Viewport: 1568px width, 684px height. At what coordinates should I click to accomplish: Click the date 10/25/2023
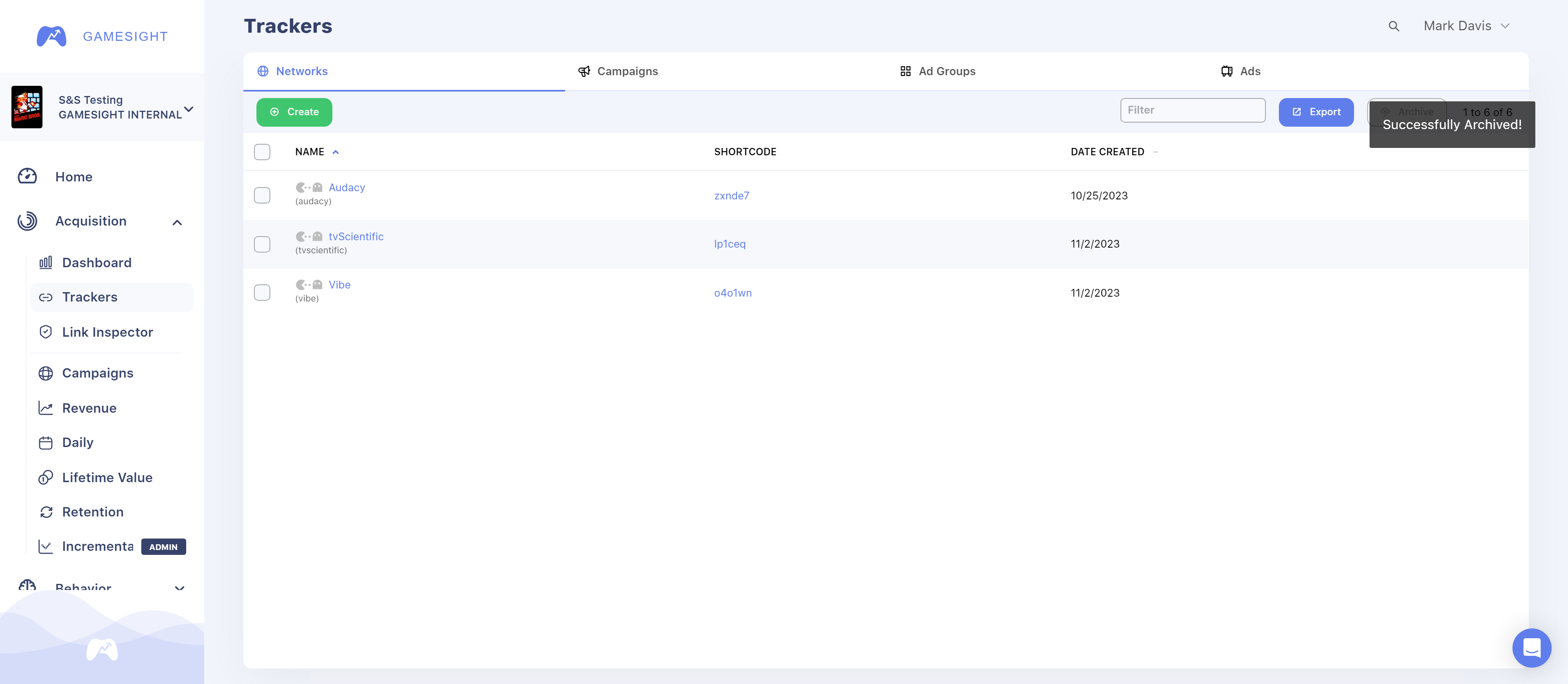coord(1099,195)
